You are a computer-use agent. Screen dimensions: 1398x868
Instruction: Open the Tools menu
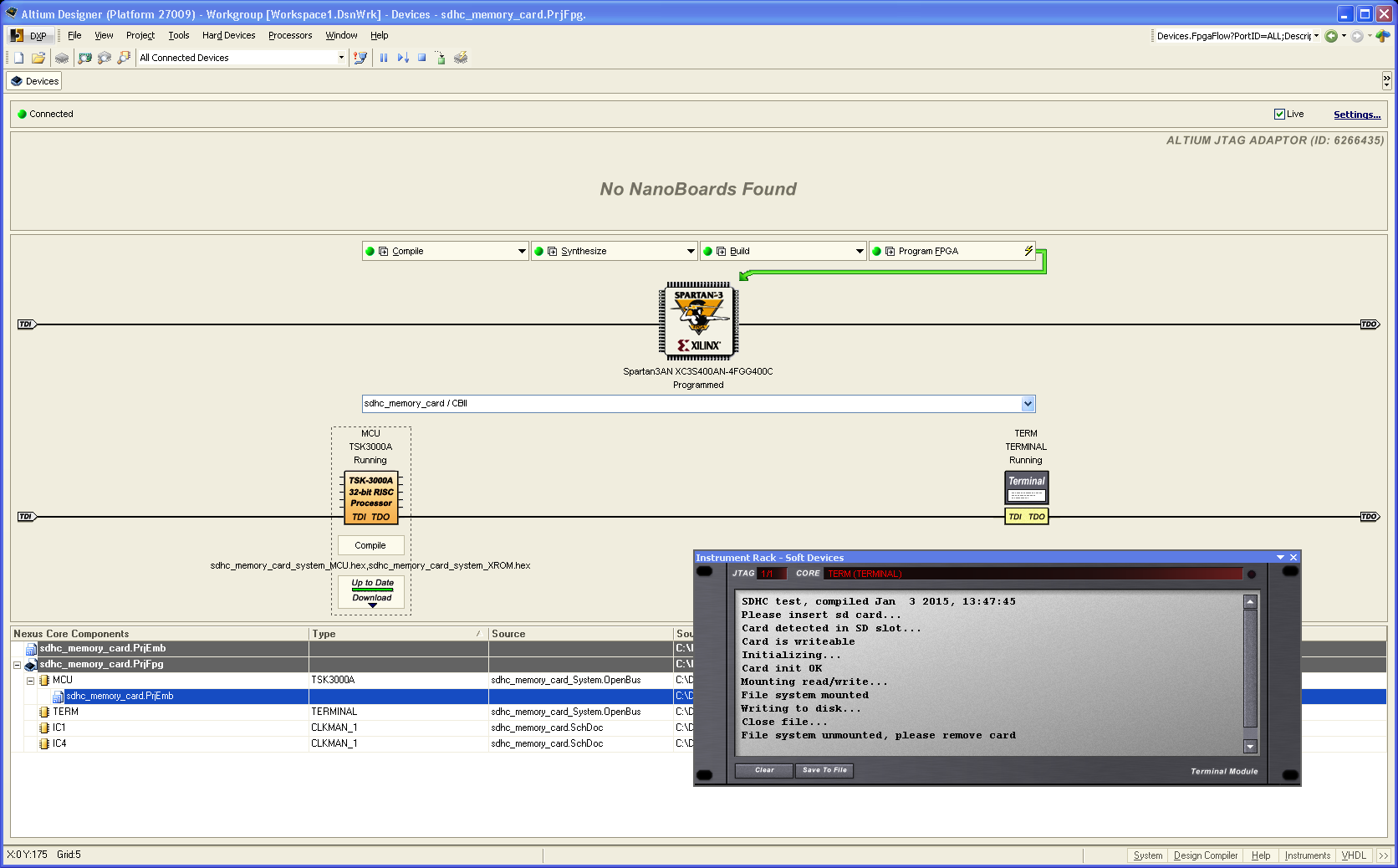click(179, 35)
